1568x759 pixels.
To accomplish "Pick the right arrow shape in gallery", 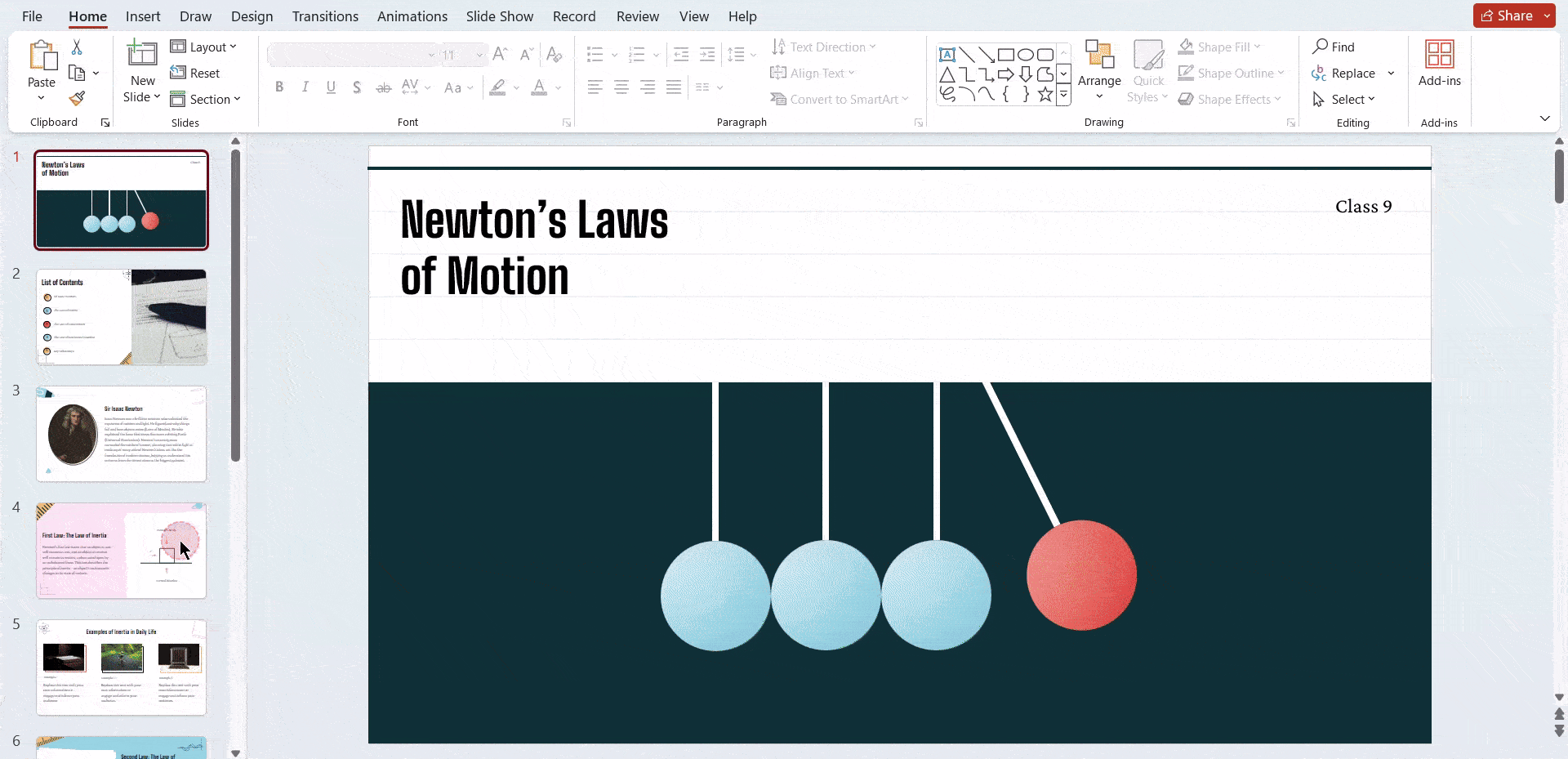I will click(x=1006, y=74).
